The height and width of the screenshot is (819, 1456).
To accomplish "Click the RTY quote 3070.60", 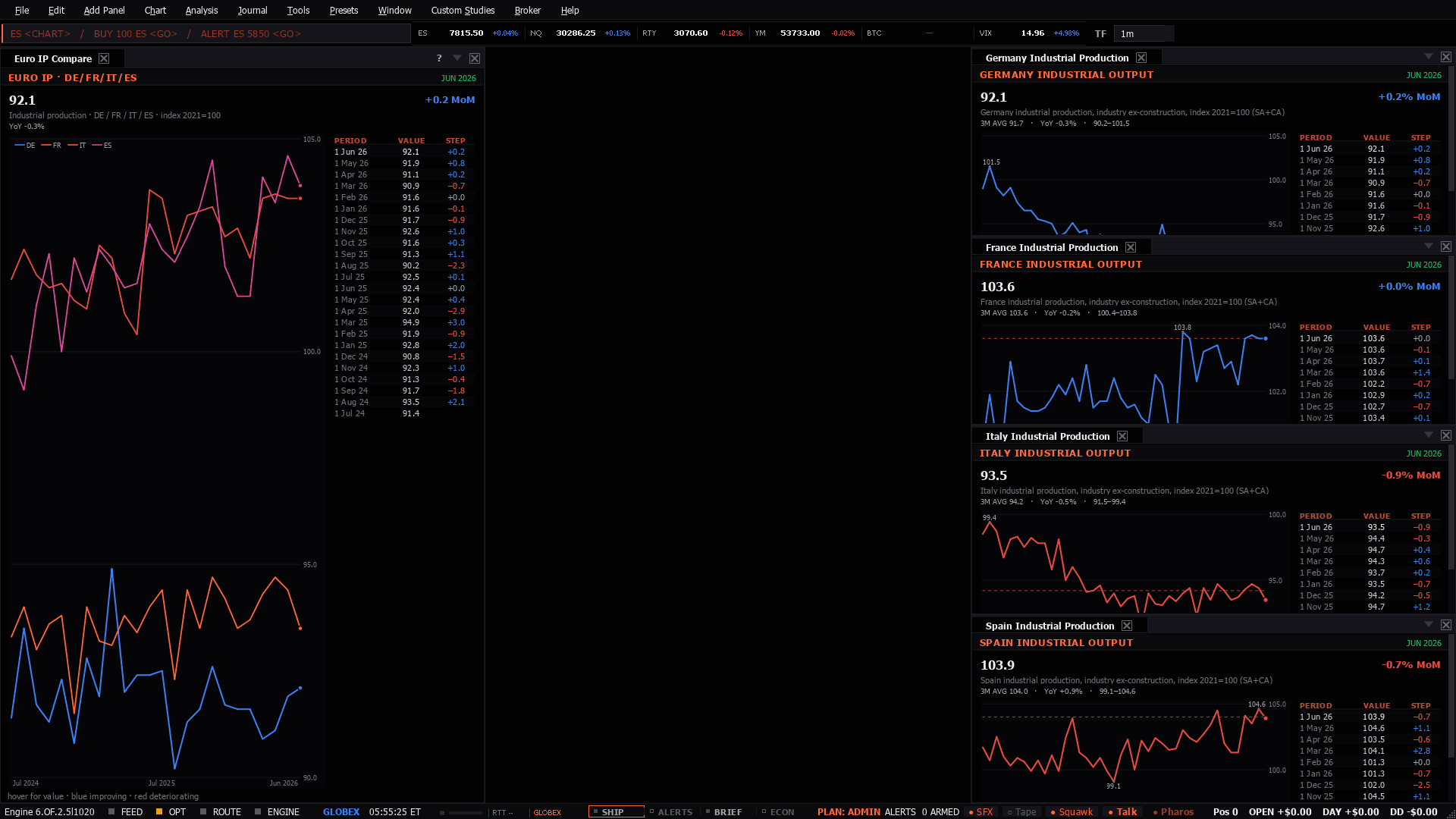I will (x=690, y=33).
